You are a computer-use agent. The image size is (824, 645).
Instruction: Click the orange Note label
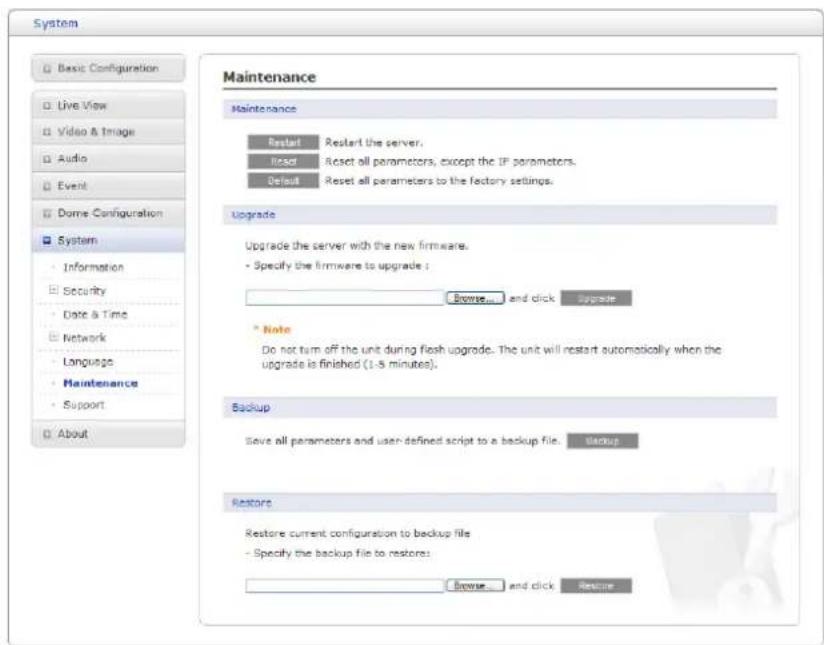(x=276, y=330)
